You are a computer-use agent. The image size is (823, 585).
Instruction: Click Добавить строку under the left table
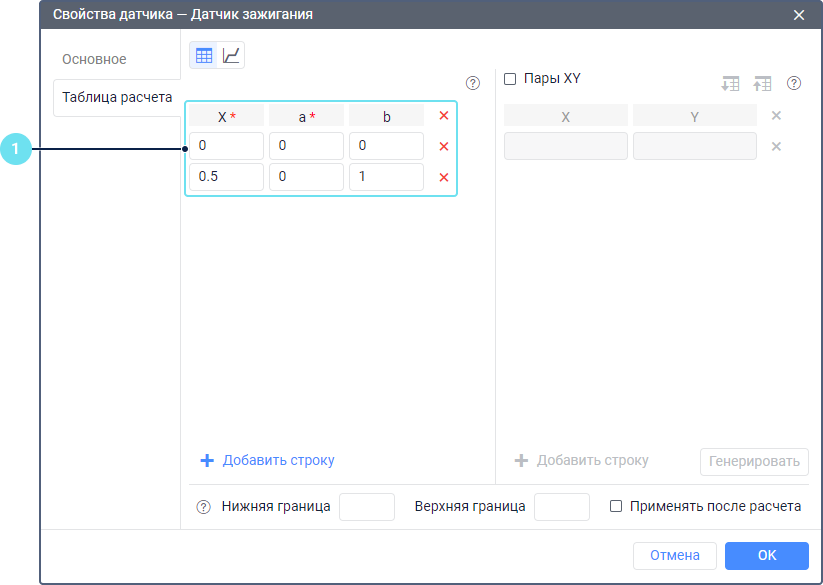(268, 460)
